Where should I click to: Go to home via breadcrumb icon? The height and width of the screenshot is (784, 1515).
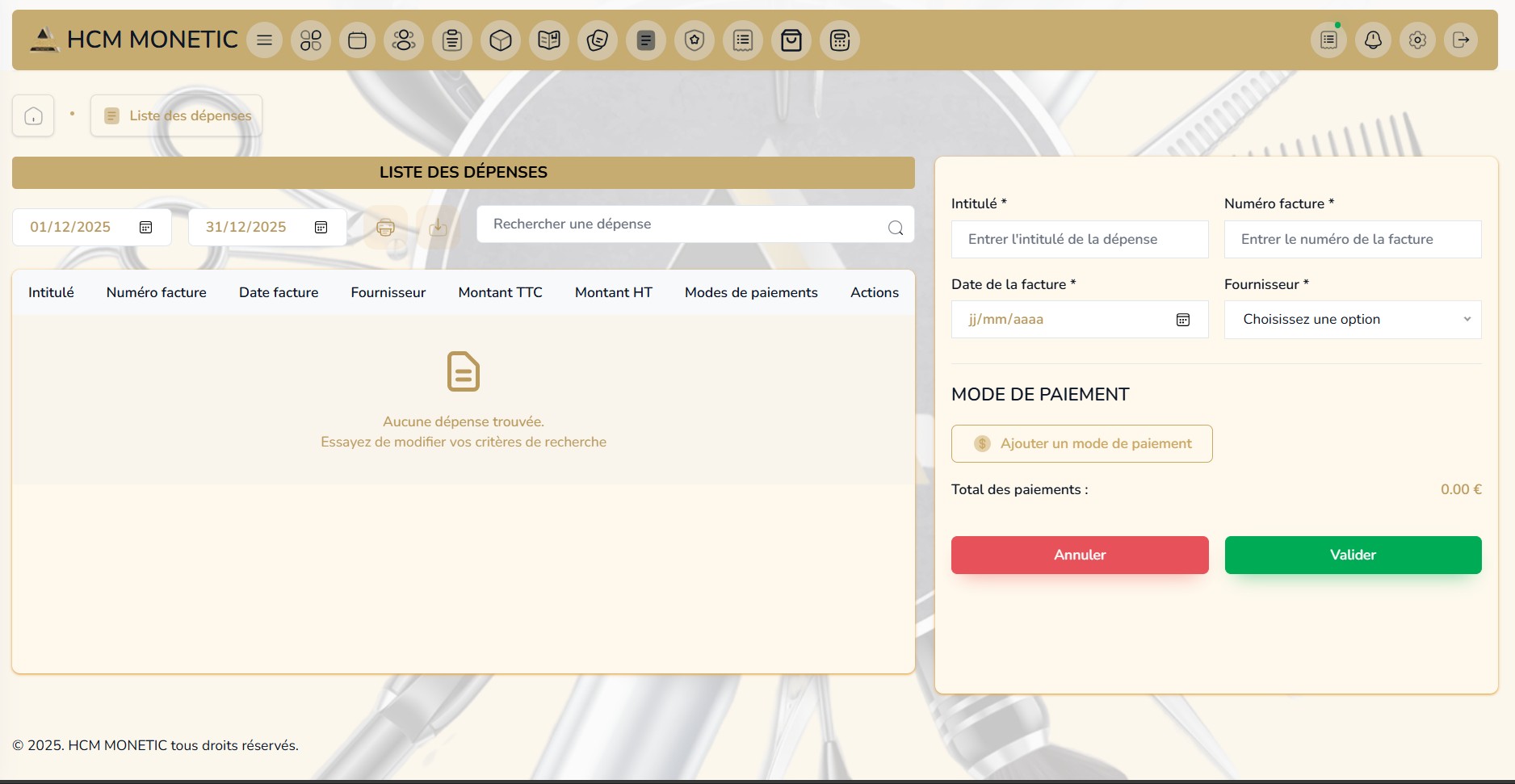tap(33, 116)
